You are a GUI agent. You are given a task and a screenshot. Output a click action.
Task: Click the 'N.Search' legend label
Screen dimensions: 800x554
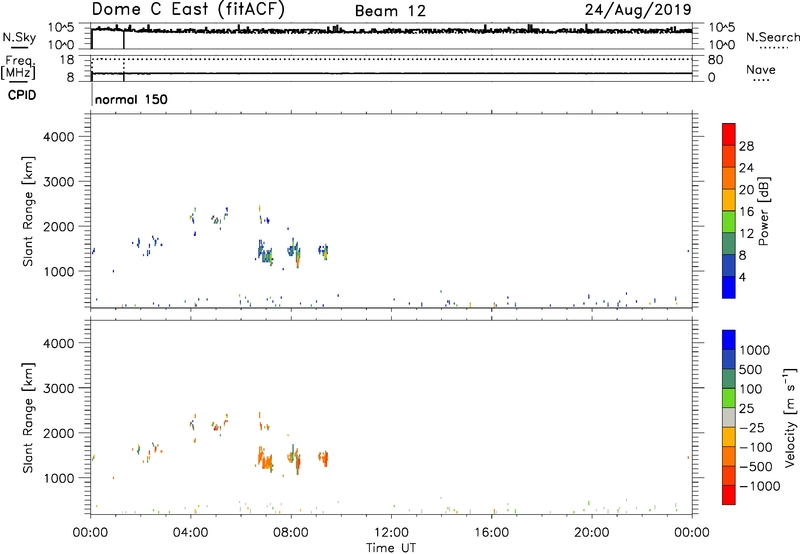772,37
